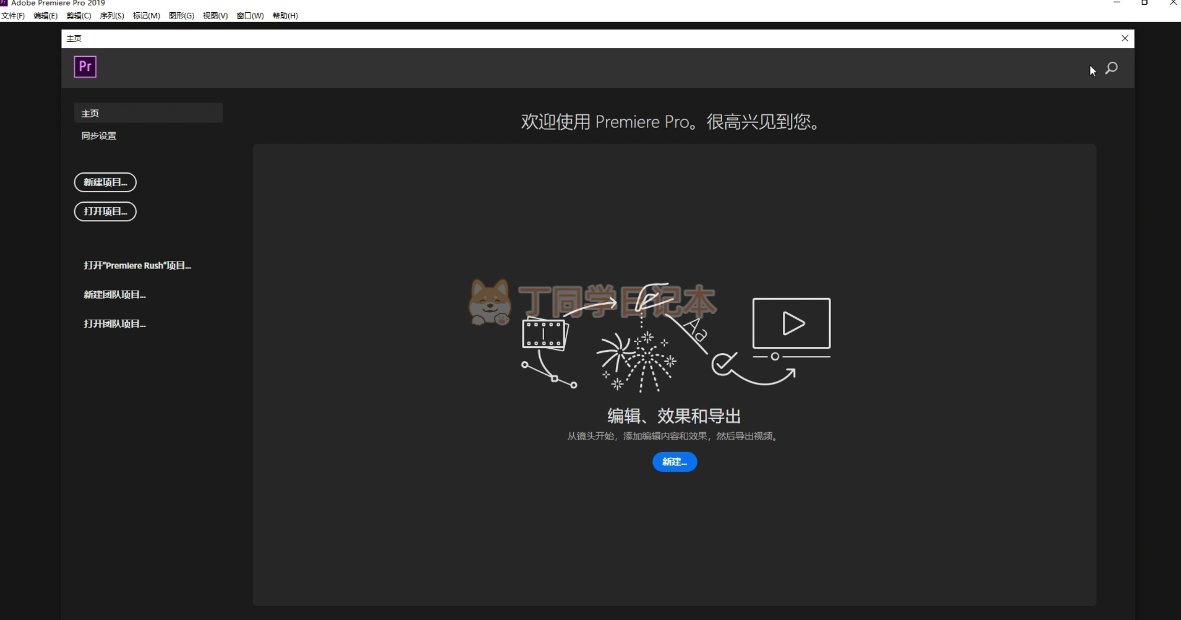Switch to 同步设置 in the sidebar
Screen dimensions: 1181x620
click(x=99, y=136)
